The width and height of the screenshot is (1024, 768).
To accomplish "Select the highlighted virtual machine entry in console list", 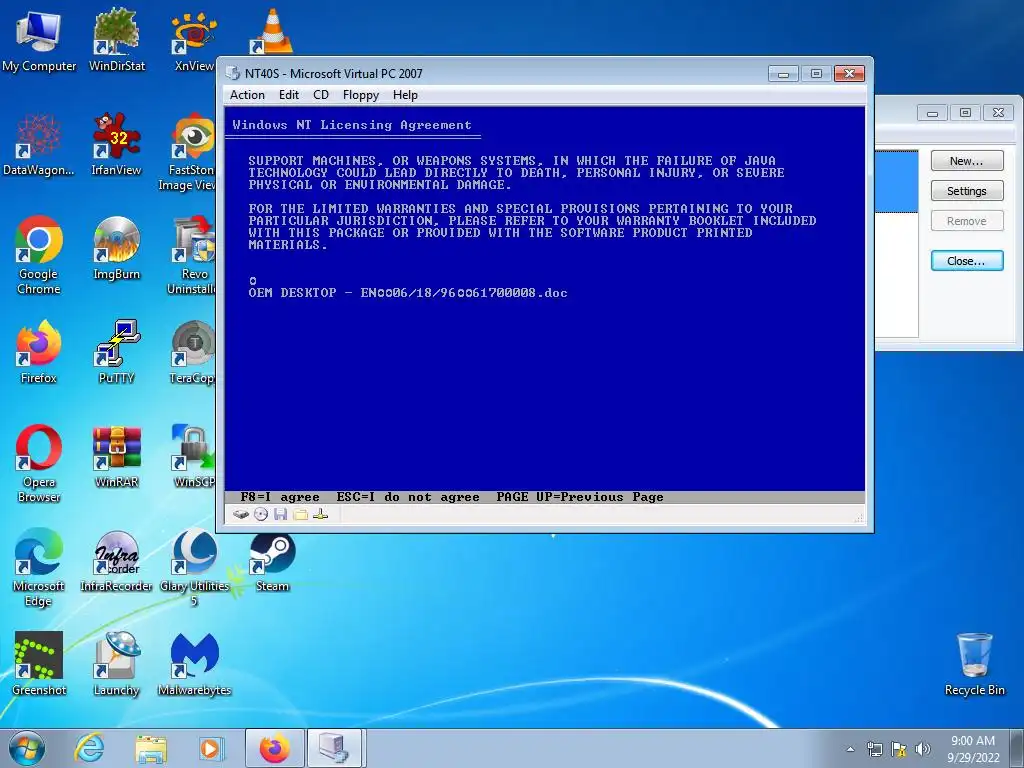I will (x=896, y=182).
